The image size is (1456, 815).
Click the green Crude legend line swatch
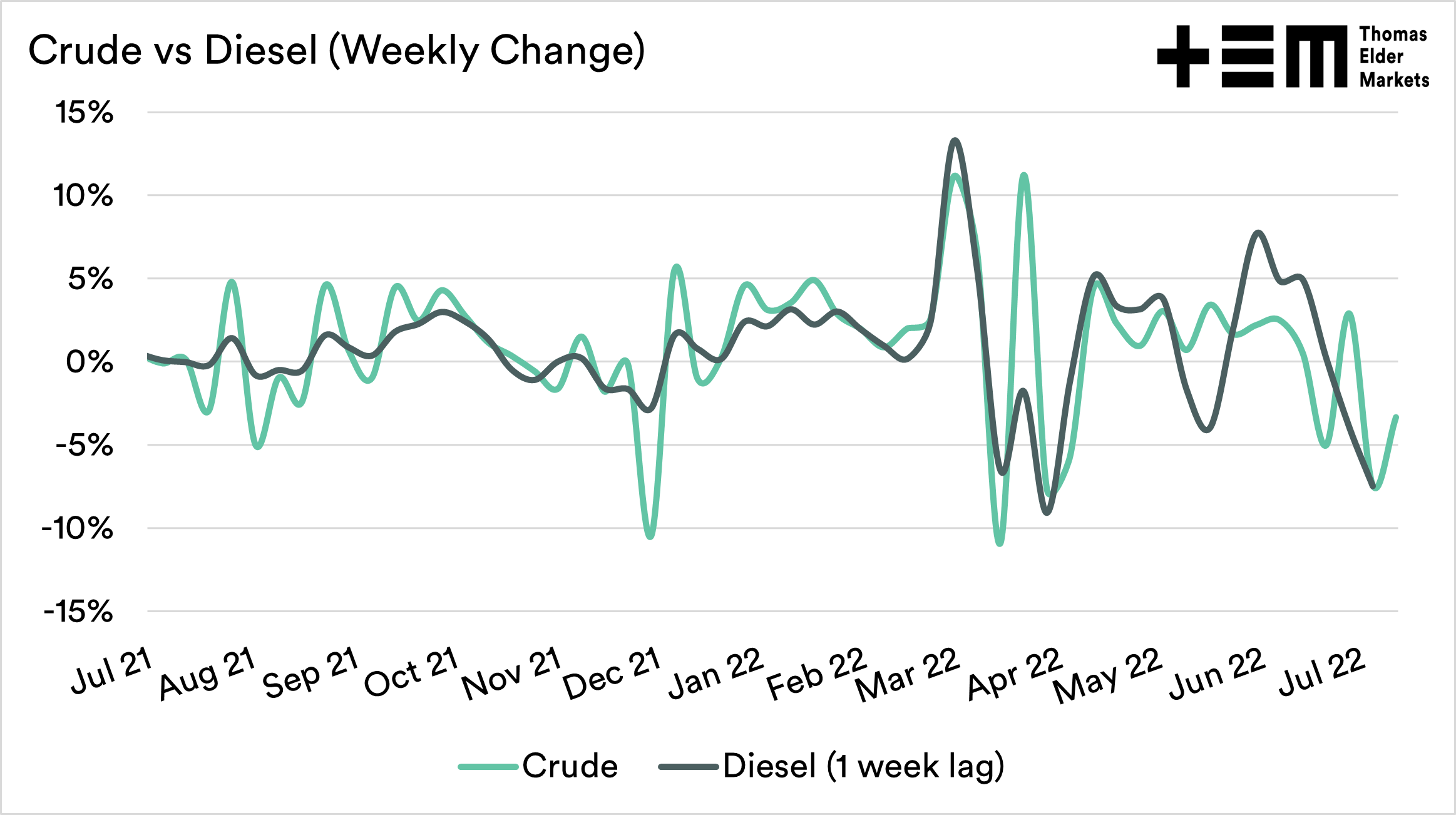[x=488, y=767]
